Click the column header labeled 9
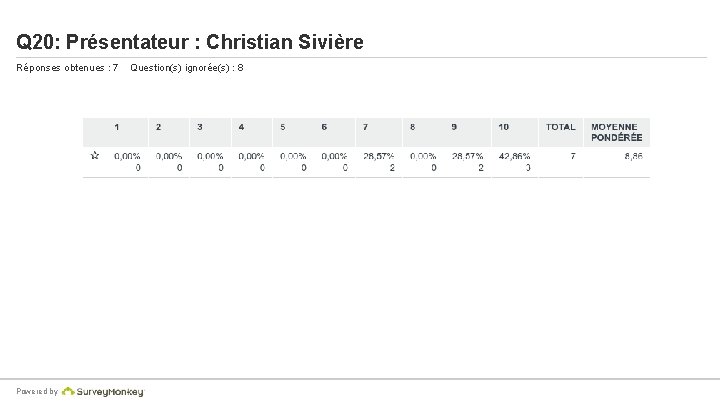Screen dimensions: 720x405 [x=454, y=127]
